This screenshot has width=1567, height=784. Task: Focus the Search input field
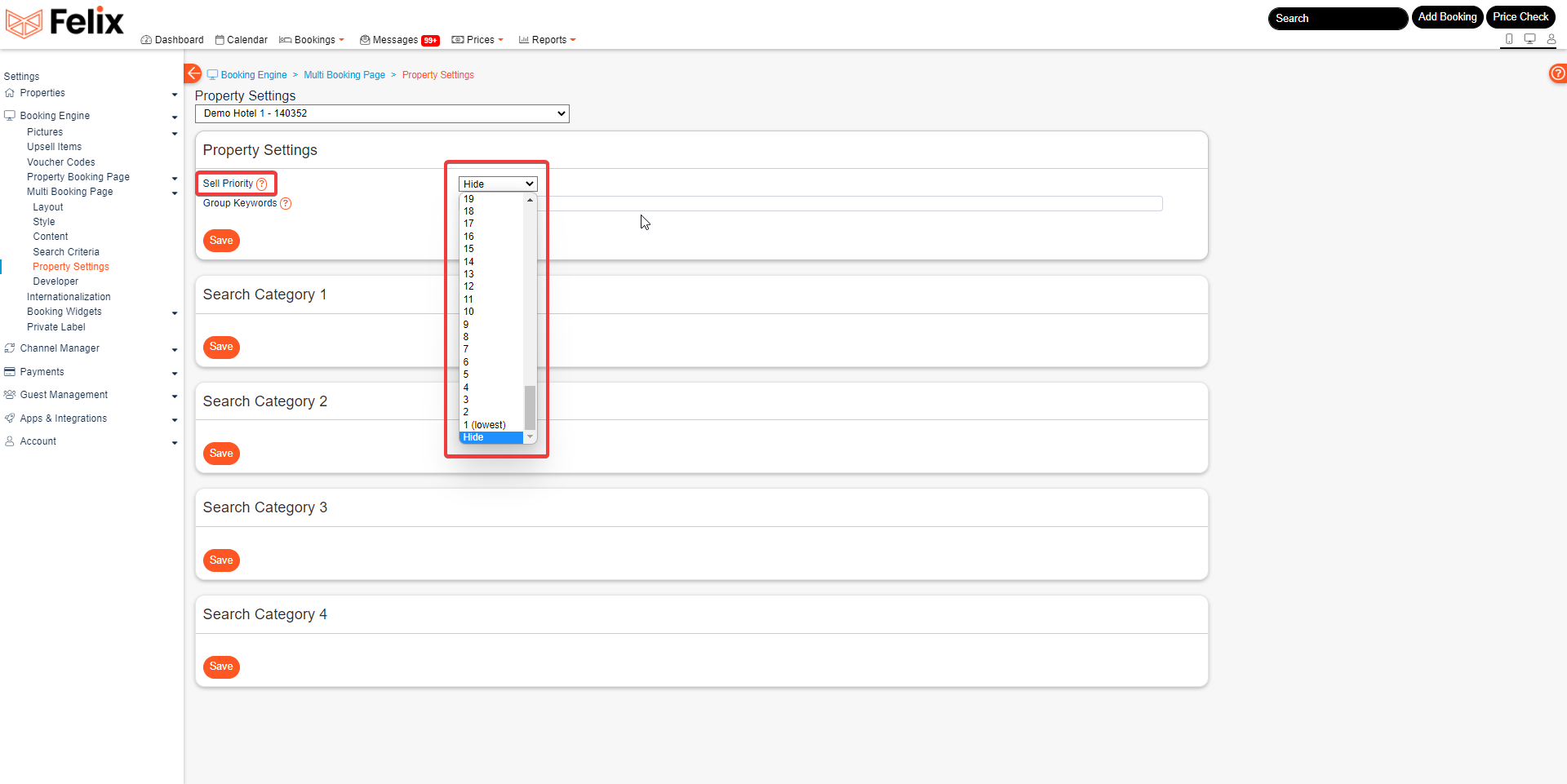1338,18
